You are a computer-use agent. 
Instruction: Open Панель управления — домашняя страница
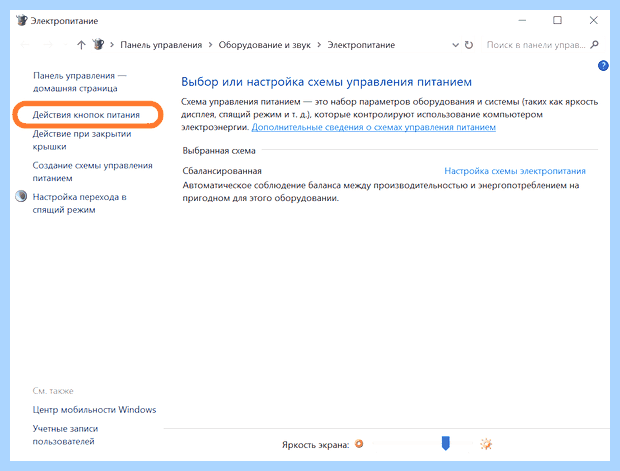pyautogui.click(x=79, y=82)
